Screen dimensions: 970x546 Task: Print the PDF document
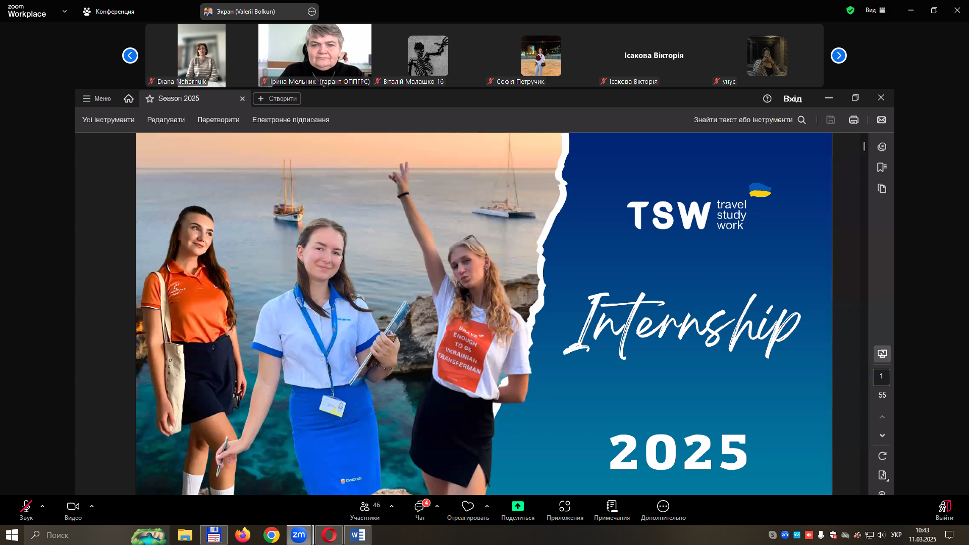(x=854, y=120)
